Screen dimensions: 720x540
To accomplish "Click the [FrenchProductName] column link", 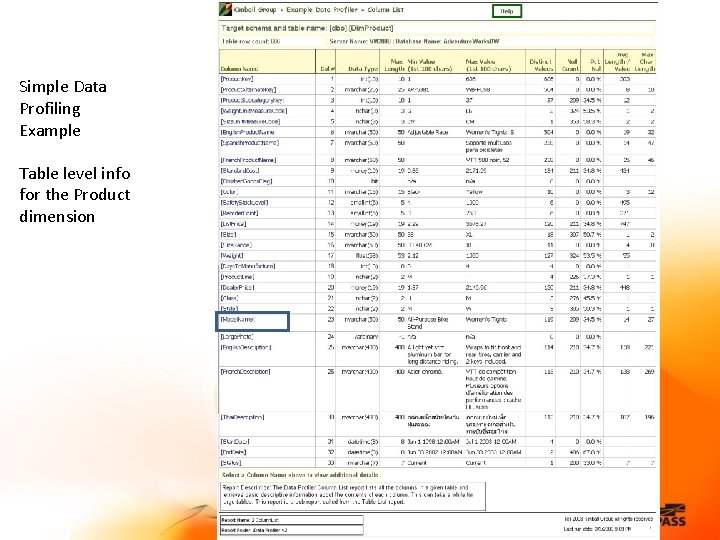I will click(248, 160).
